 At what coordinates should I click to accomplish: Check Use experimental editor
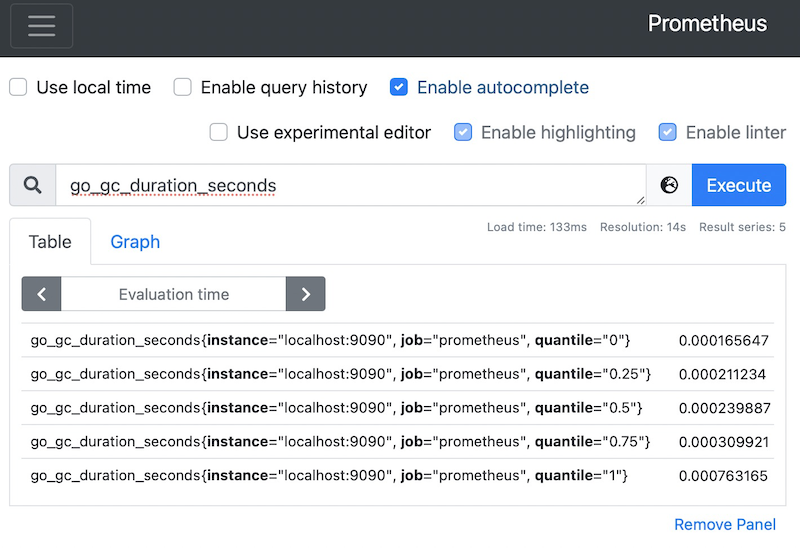point(218,132)
